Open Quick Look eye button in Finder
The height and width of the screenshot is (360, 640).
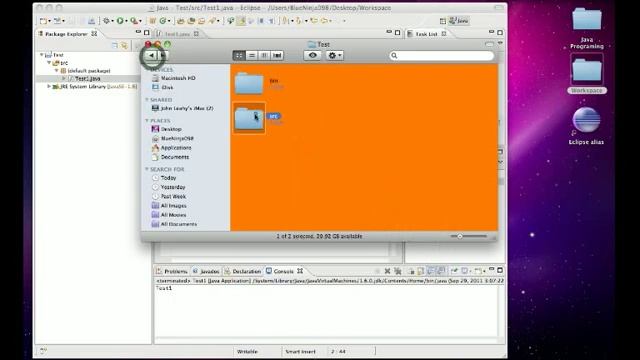tap(312, 55)
